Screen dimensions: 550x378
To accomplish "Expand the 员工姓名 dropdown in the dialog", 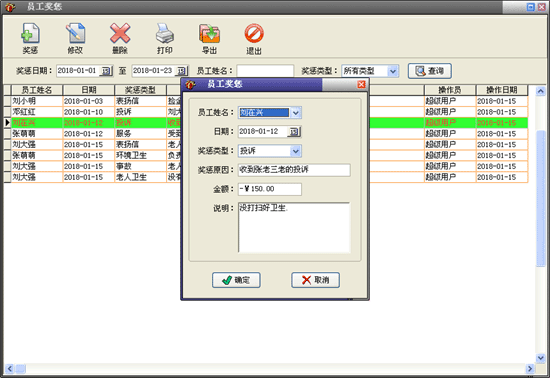I will [296, 113].
